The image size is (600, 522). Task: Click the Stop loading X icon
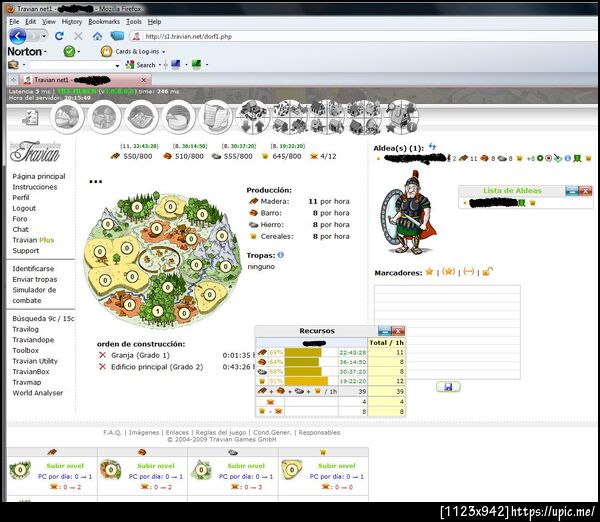coord(78,36)
